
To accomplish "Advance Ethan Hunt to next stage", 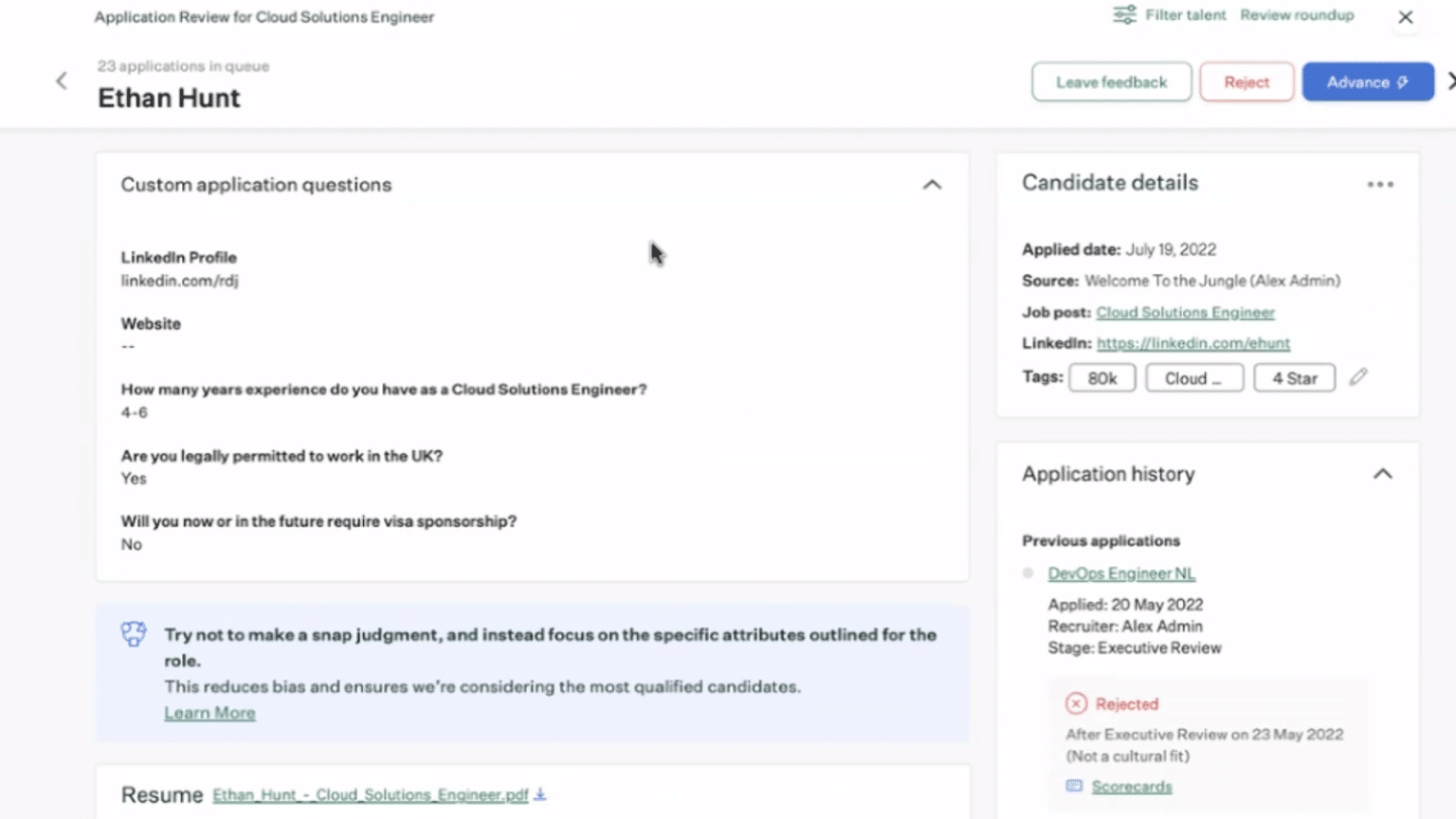I will (1368, 82).
